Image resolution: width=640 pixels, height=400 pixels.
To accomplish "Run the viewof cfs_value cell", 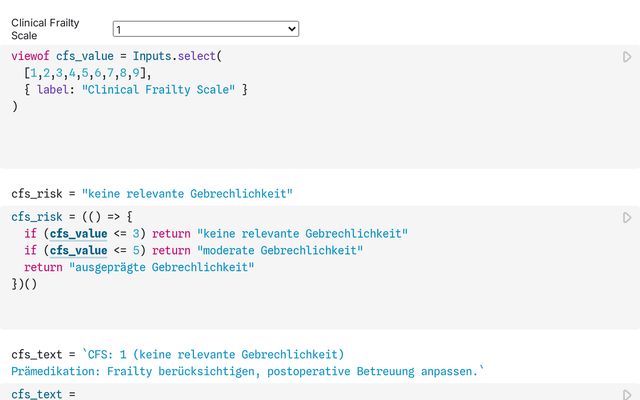I will coord(627,57).
